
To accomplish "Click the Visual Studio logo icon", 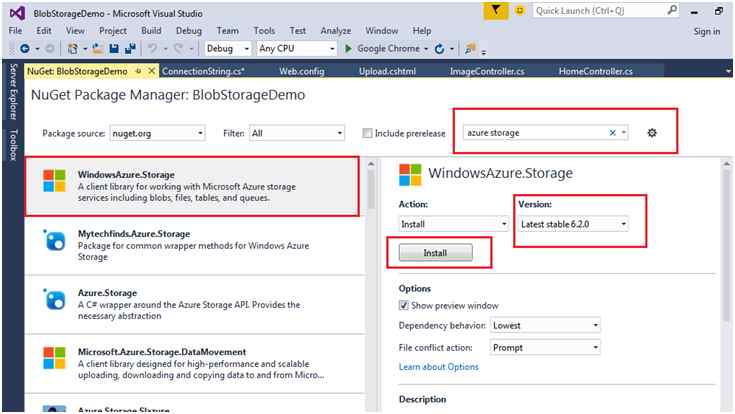I will click(x=17, y=13).
